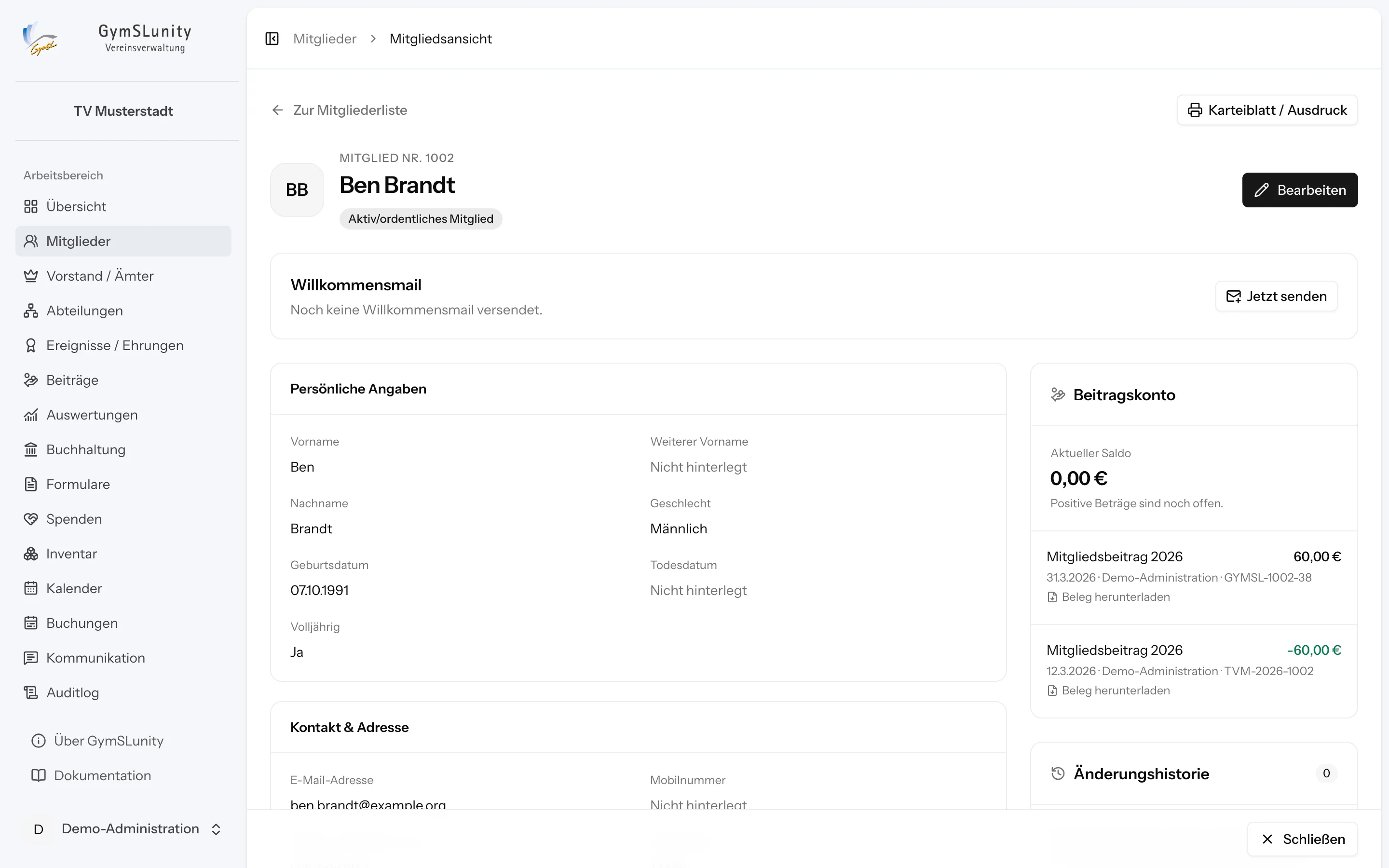Viewport: 1389px width, 868px height.
Task: Click the -60,00 € amount
Action: [1314, 651]
